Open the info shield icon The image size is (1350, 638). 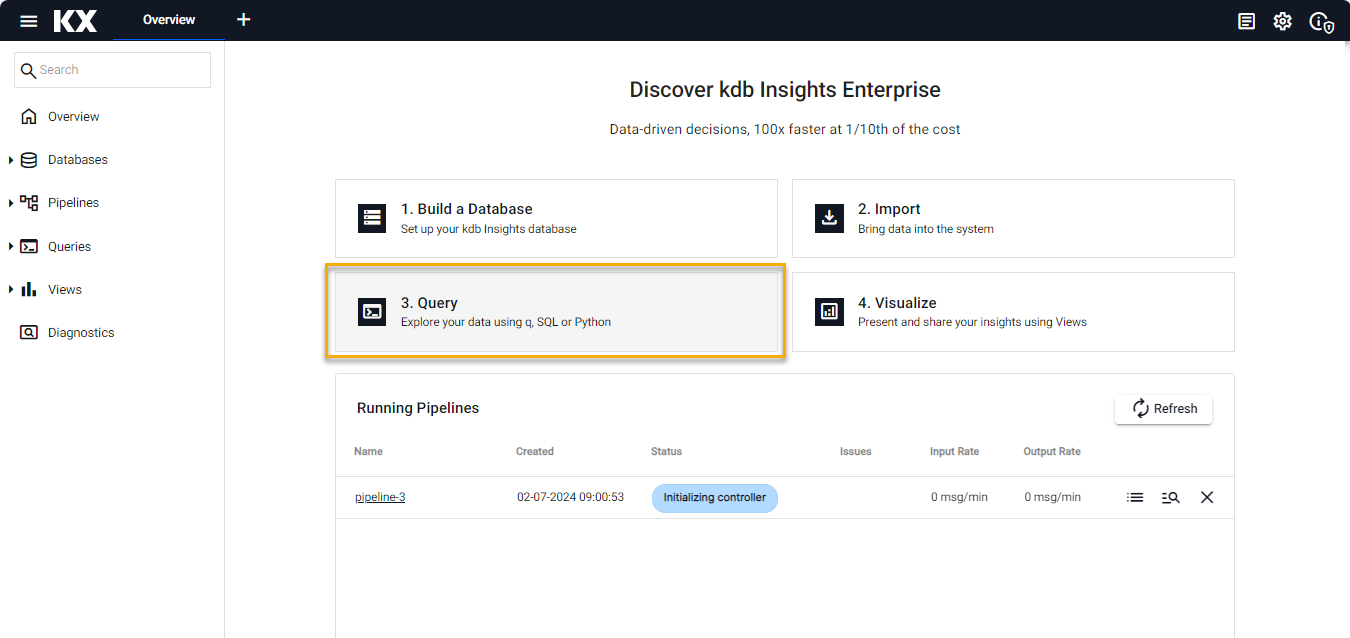pos(1321,22)
